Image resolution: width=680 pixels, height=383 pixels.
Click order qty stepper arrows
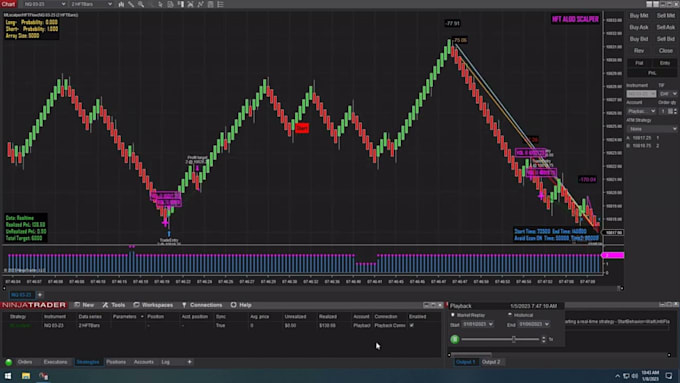pos(675,111)
